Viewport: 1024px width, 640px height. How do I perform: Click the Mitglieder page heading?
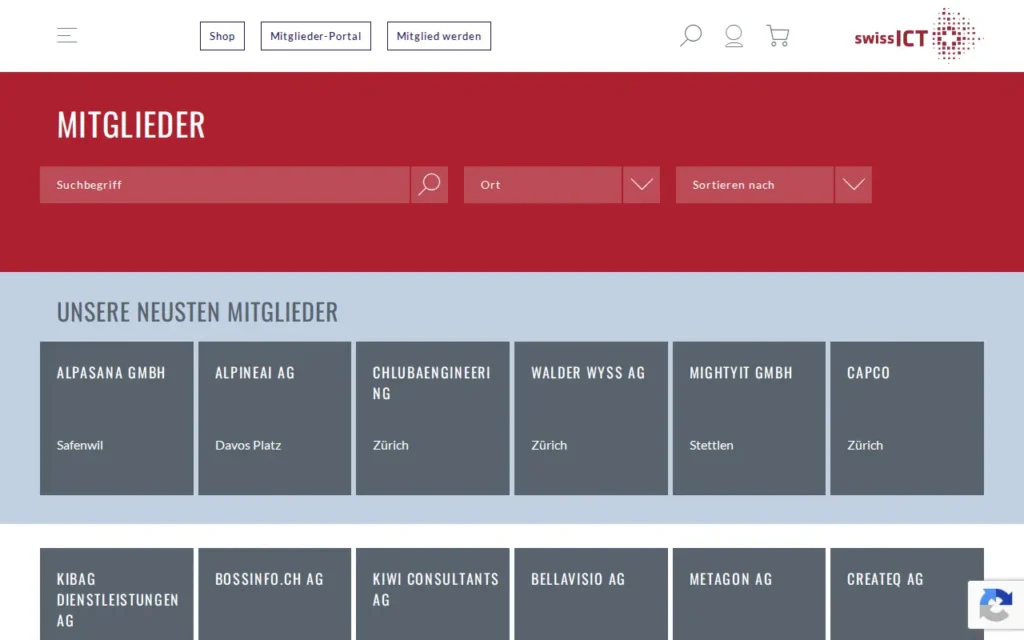click(131, 124)
